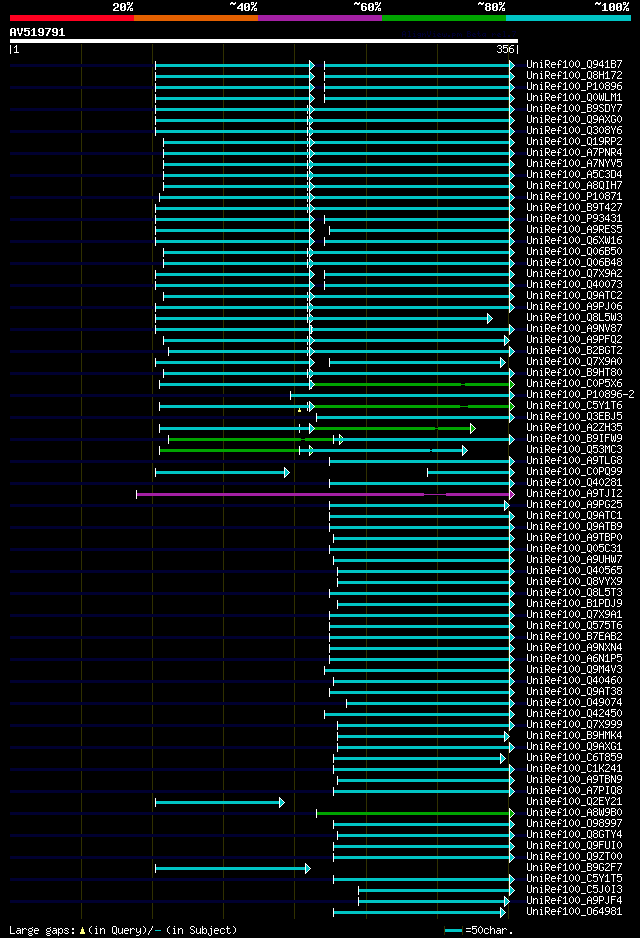Screen dimensions: 640x938
Task: Click the white query sequence bar
Action: tap(264, 41)
